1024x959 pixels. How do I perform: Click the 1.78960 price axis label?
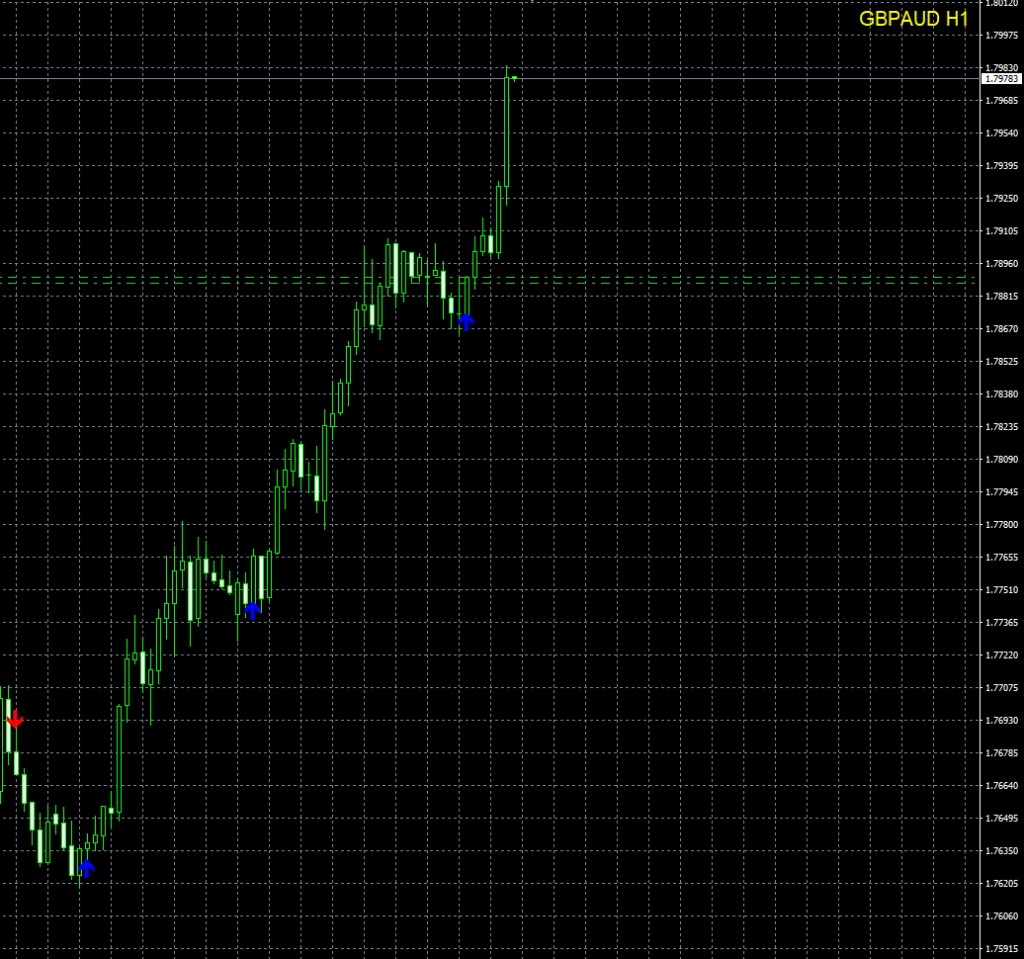1001,264
